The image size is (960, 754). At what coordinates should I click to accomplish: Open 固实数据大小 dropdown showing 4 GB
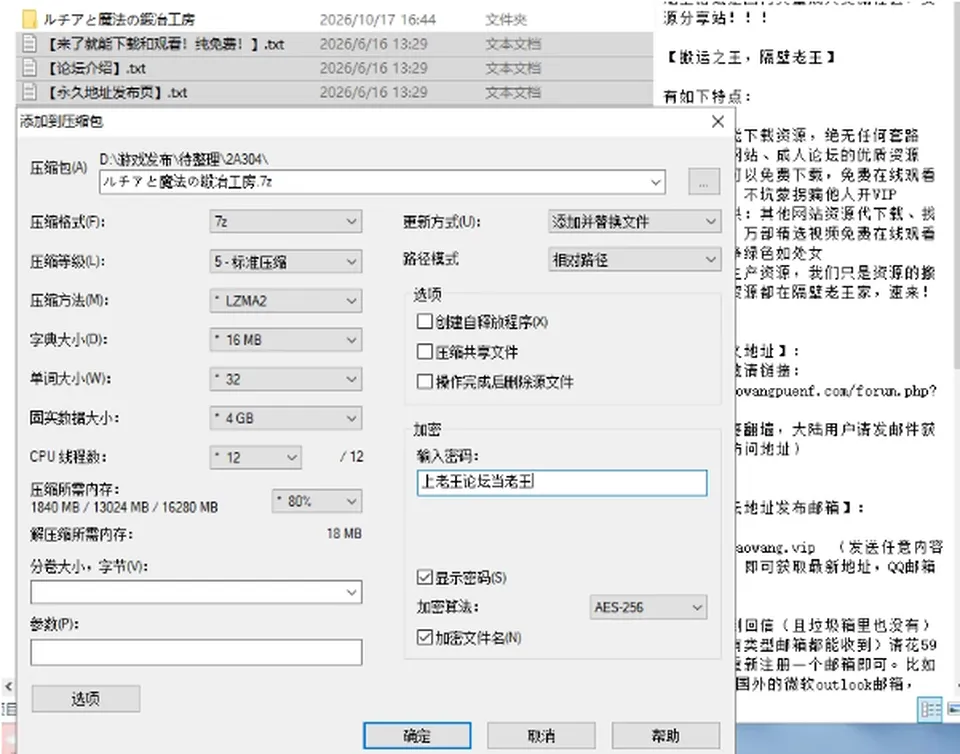pos(286,418)
